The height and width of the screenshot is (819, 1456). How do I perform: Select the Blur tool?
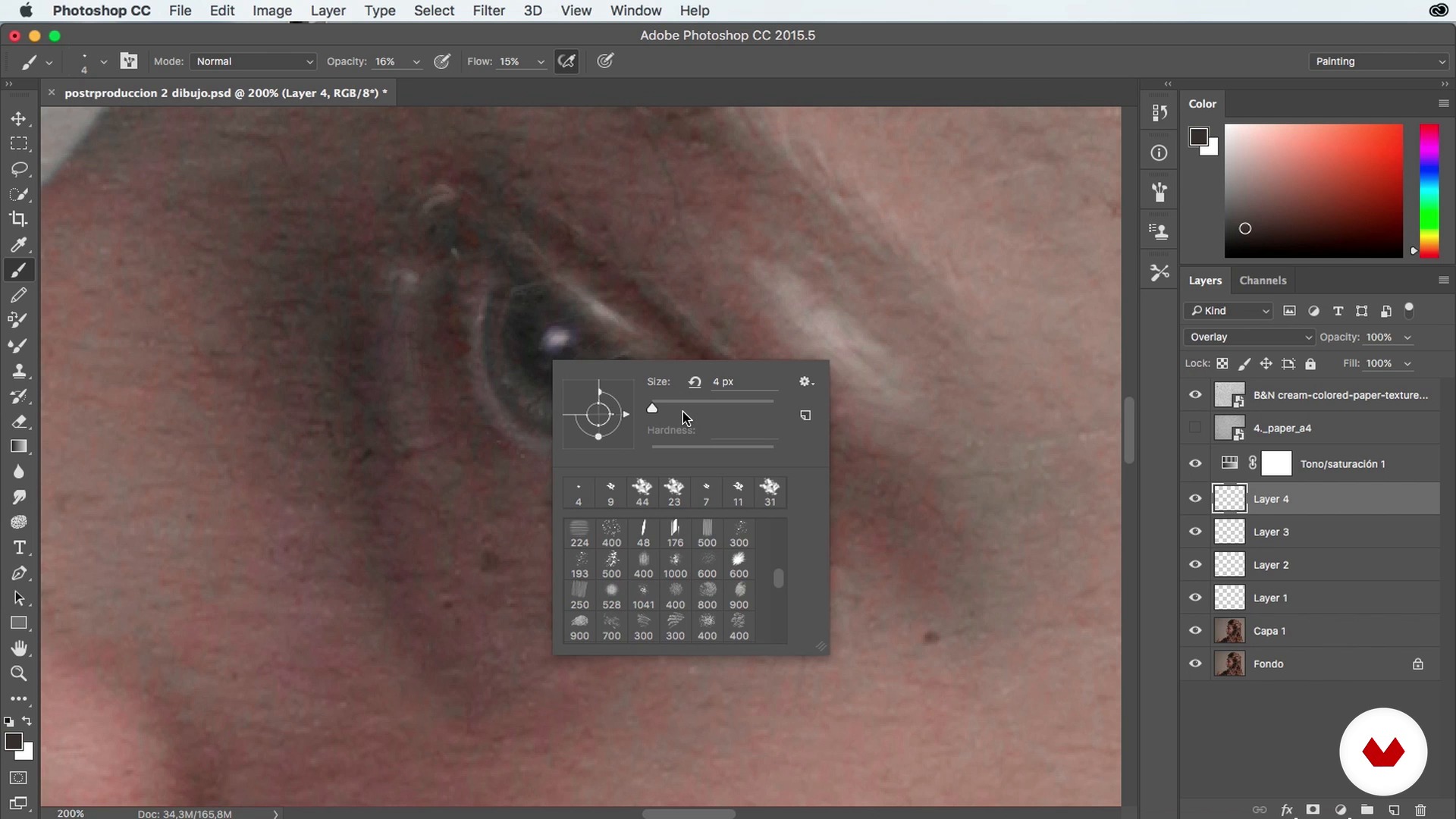click(19, 472)
